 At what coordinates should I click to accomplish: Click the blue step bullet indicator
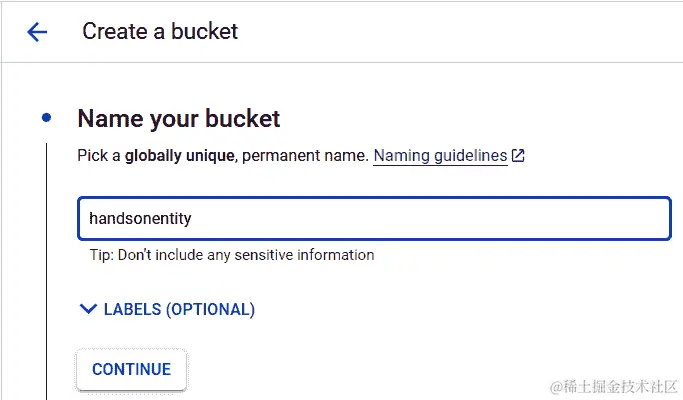coord(47,118)
